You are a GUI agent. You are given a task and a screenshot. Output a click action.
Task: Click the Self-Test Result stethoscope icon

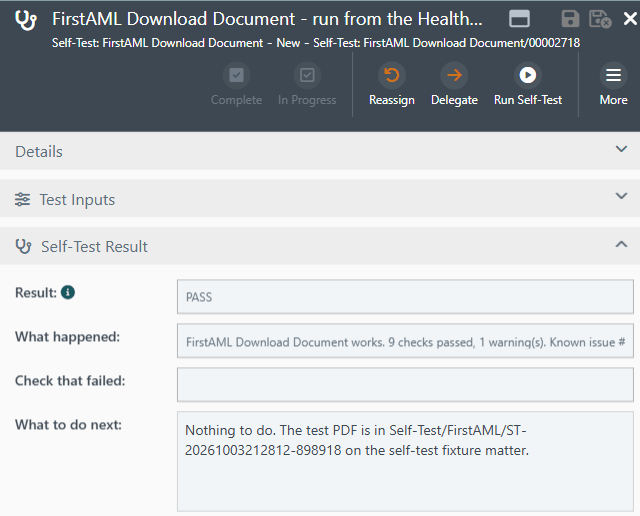[23, 247]
